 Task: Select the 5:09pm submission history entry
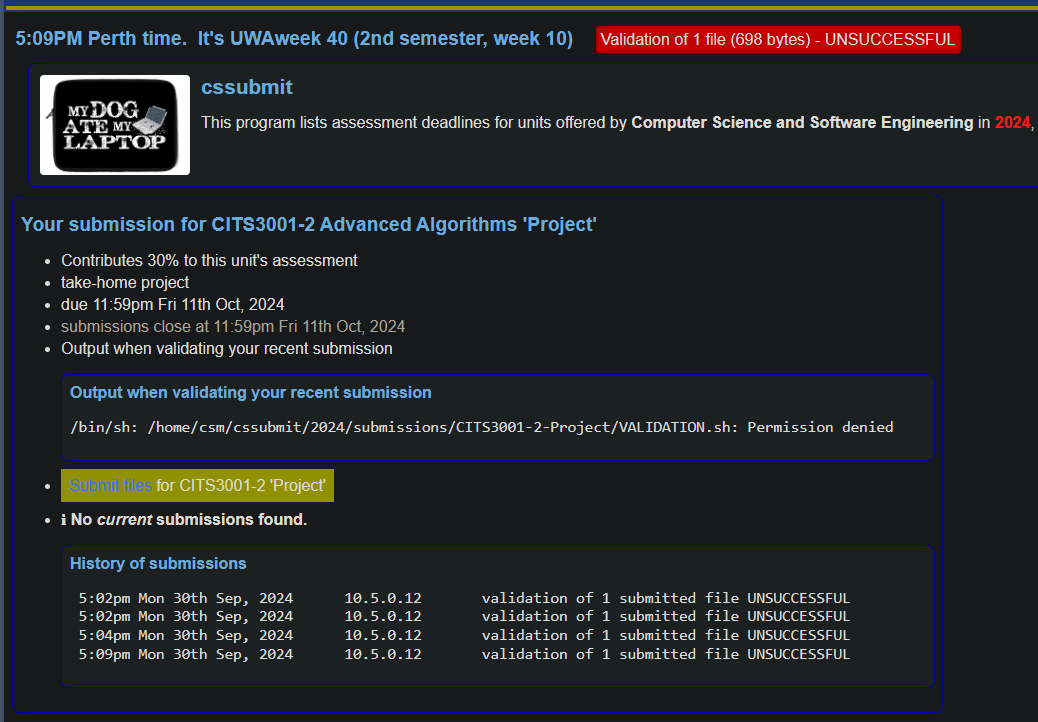pos(464,654)
